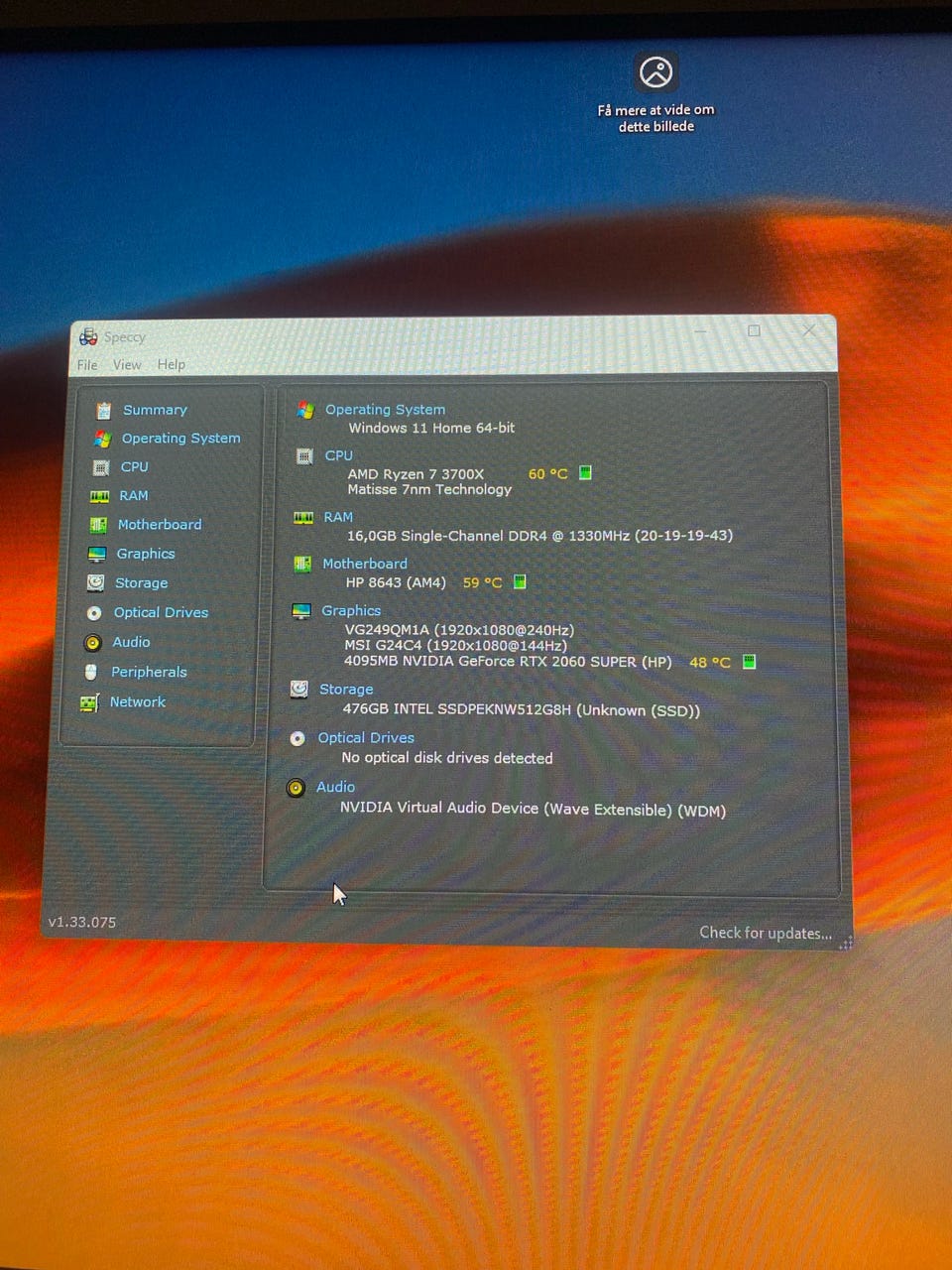Click the Network sidebar icon
Image resolution: width=952 pixels, height=1270 pixels.
tap(89, 702)
